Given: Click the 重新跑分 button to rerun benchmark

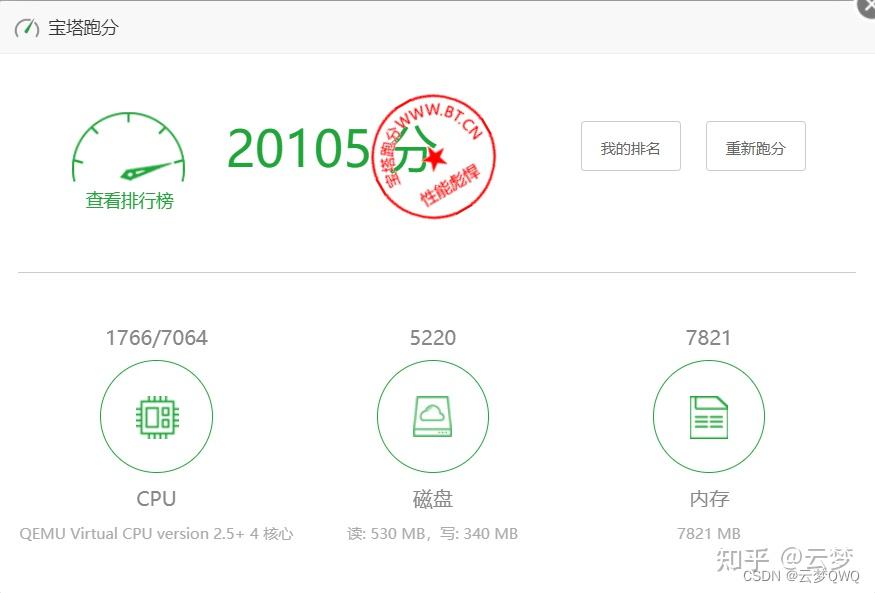Looking at the screenshot, I should coord(756,146).
